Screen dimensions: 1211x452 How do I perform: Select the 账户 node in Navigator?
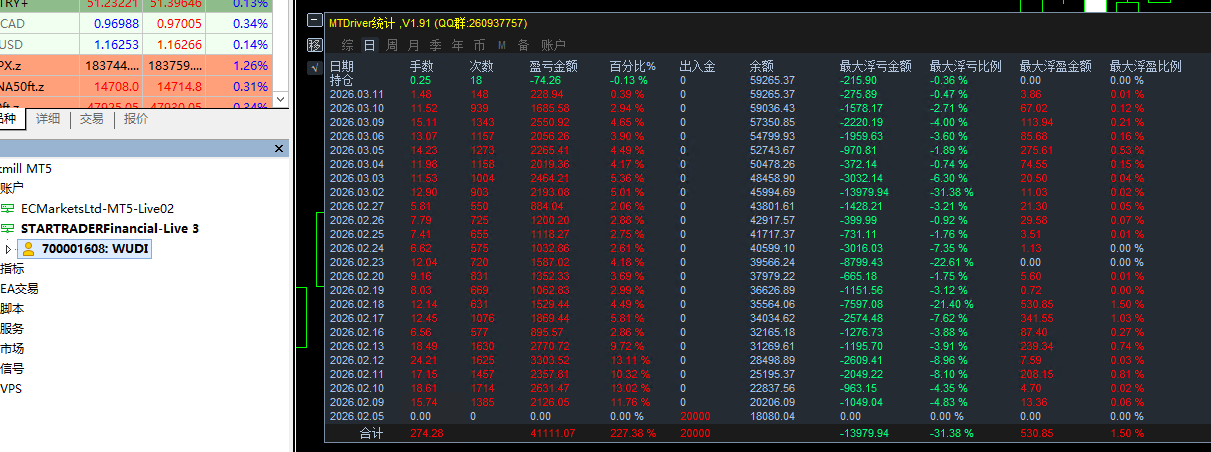coord(12,188)
